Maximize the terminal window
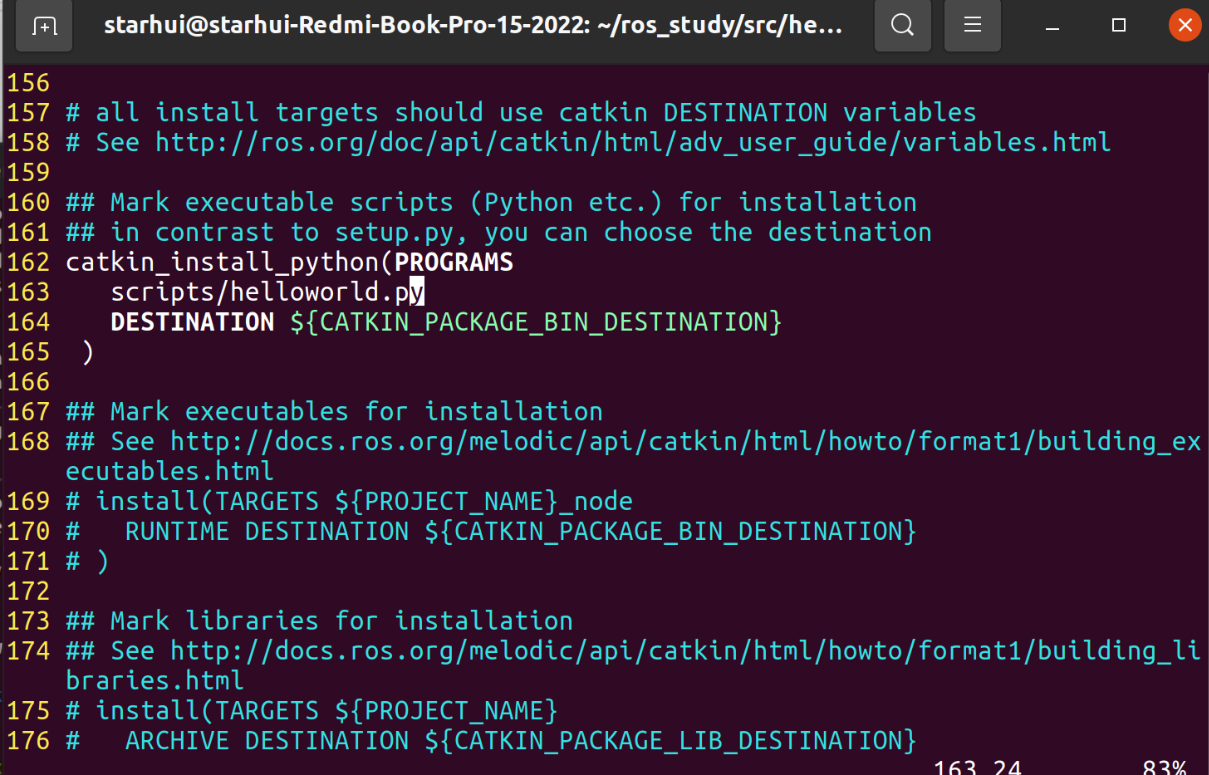Image resolution: width=1209 pixels, height=775 pixels. 1119,26
